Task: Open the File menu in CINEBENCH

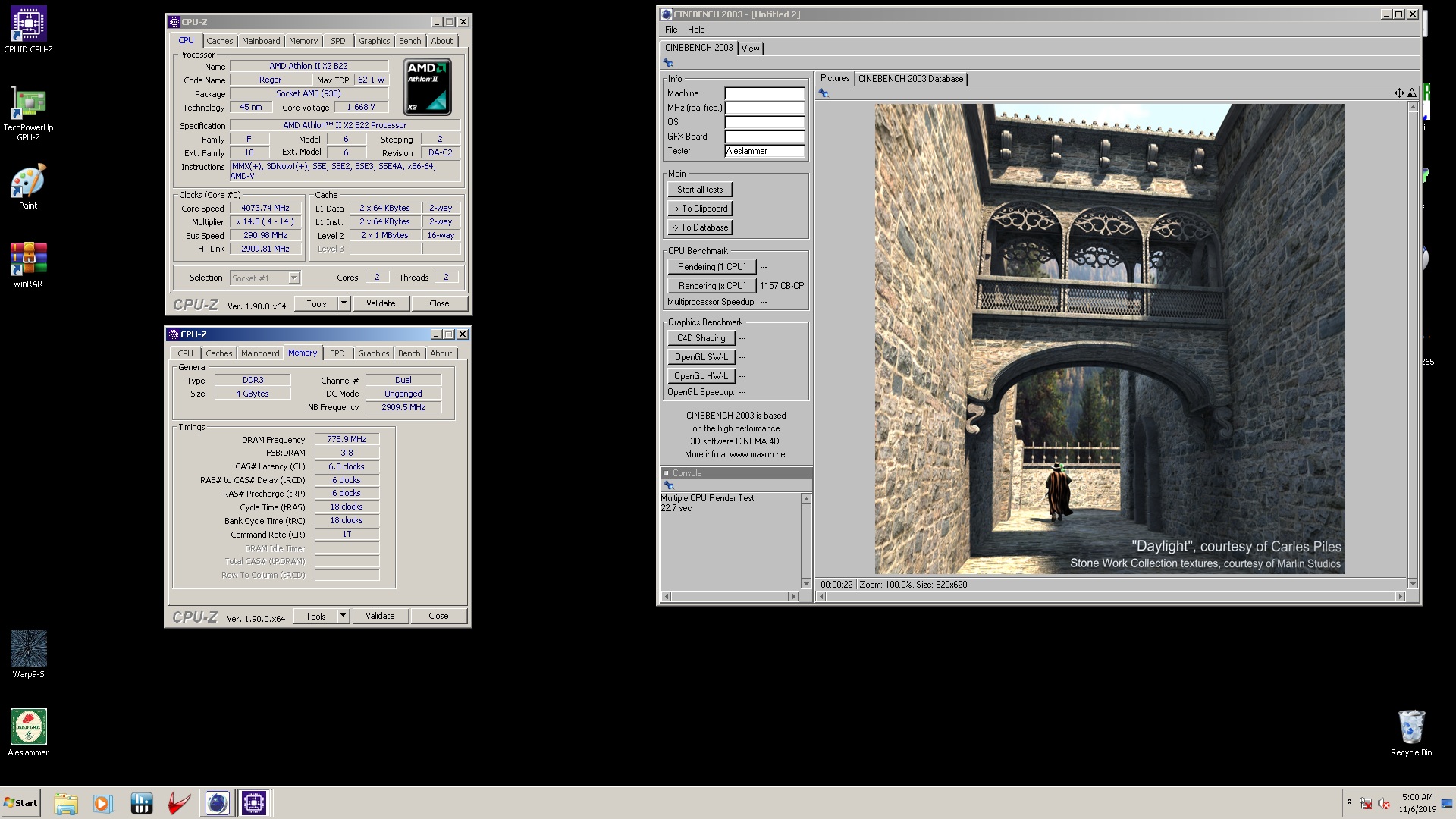Action: [x=671, y=30]
